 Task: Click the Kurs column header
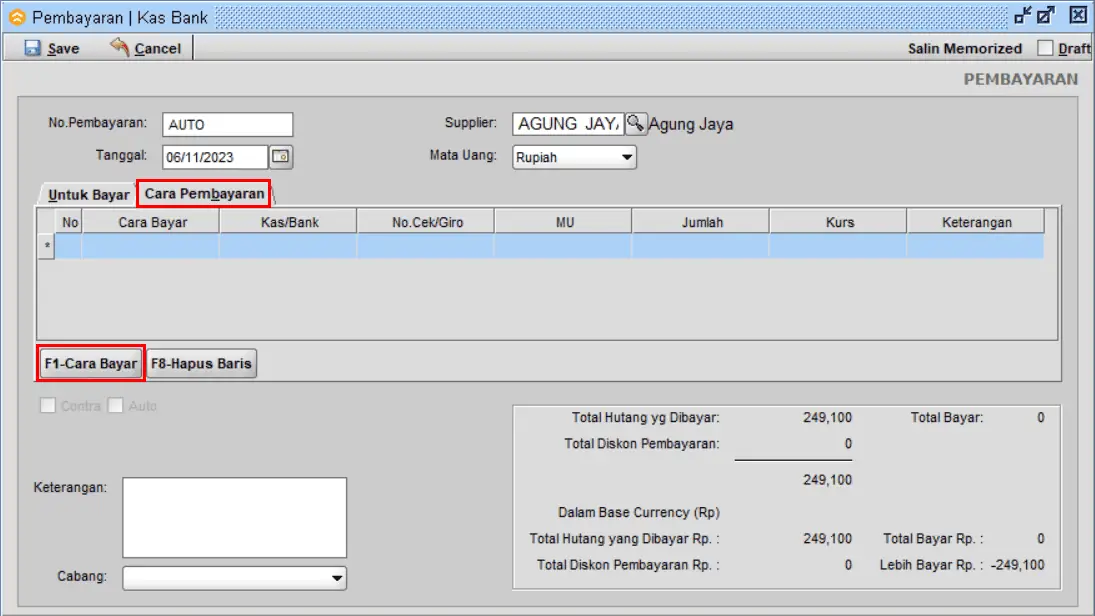click(839, 222)
